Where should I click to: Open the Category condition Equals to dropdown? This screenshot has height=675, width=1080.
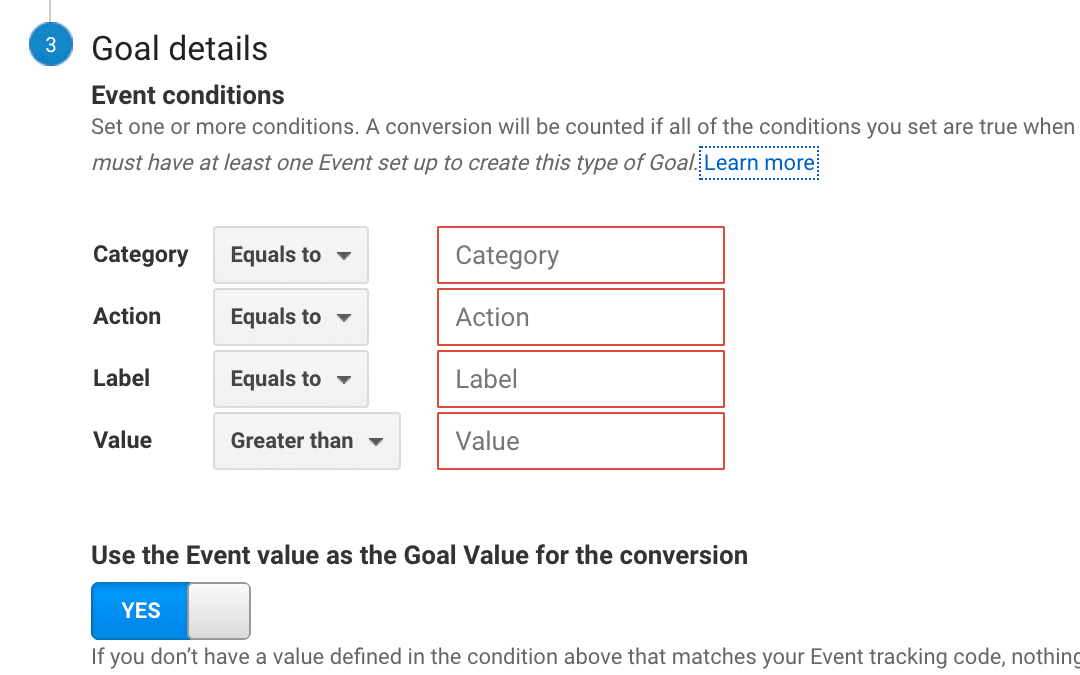point(291,255)
